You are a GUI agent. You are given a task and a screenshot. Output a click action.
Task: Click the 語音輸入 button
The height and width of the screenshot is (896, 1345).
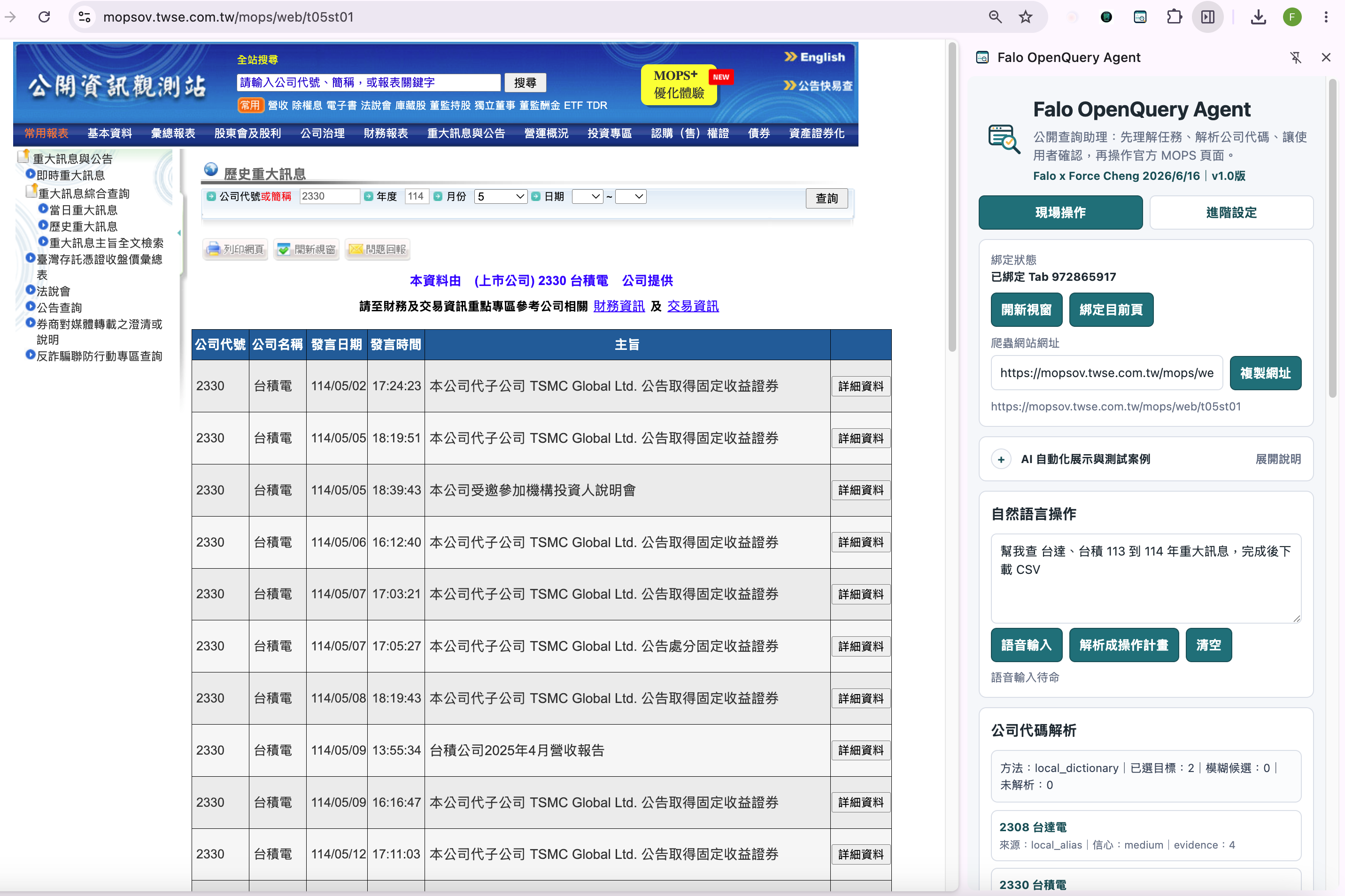coord(1026,645)
